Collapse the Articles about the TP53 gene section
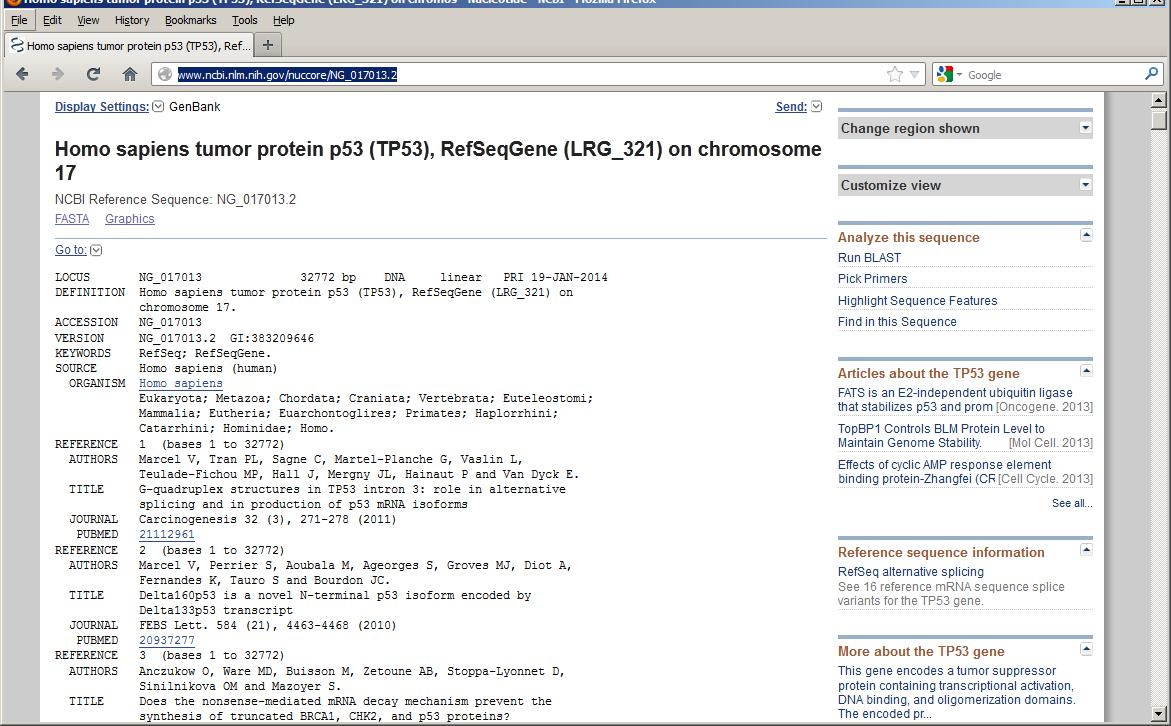Viewport: 1171px width, 726px height. pos(1086,370)
